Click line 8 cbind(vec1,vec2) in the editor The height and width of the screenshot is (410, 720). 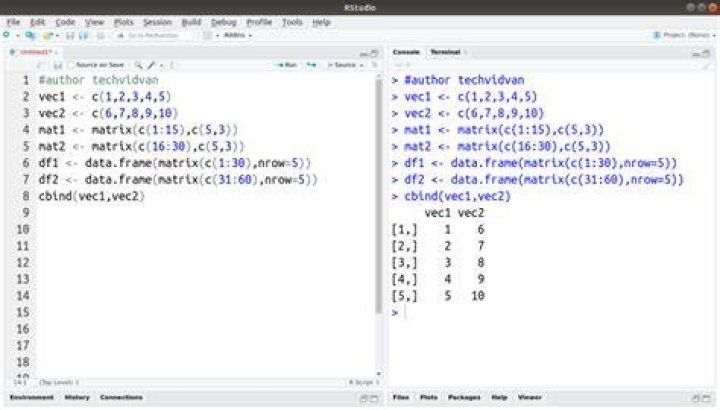click(x=91, y=197)
